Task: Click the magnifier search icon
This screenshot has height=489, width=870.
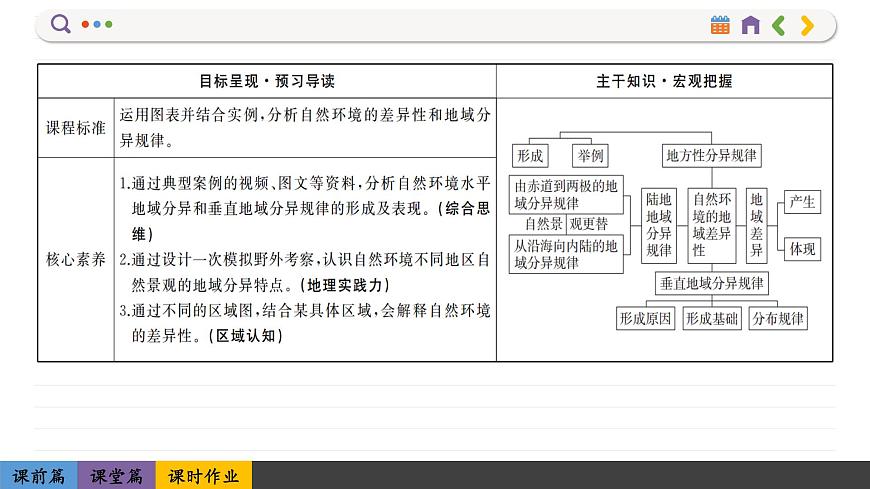Action: 60,24
